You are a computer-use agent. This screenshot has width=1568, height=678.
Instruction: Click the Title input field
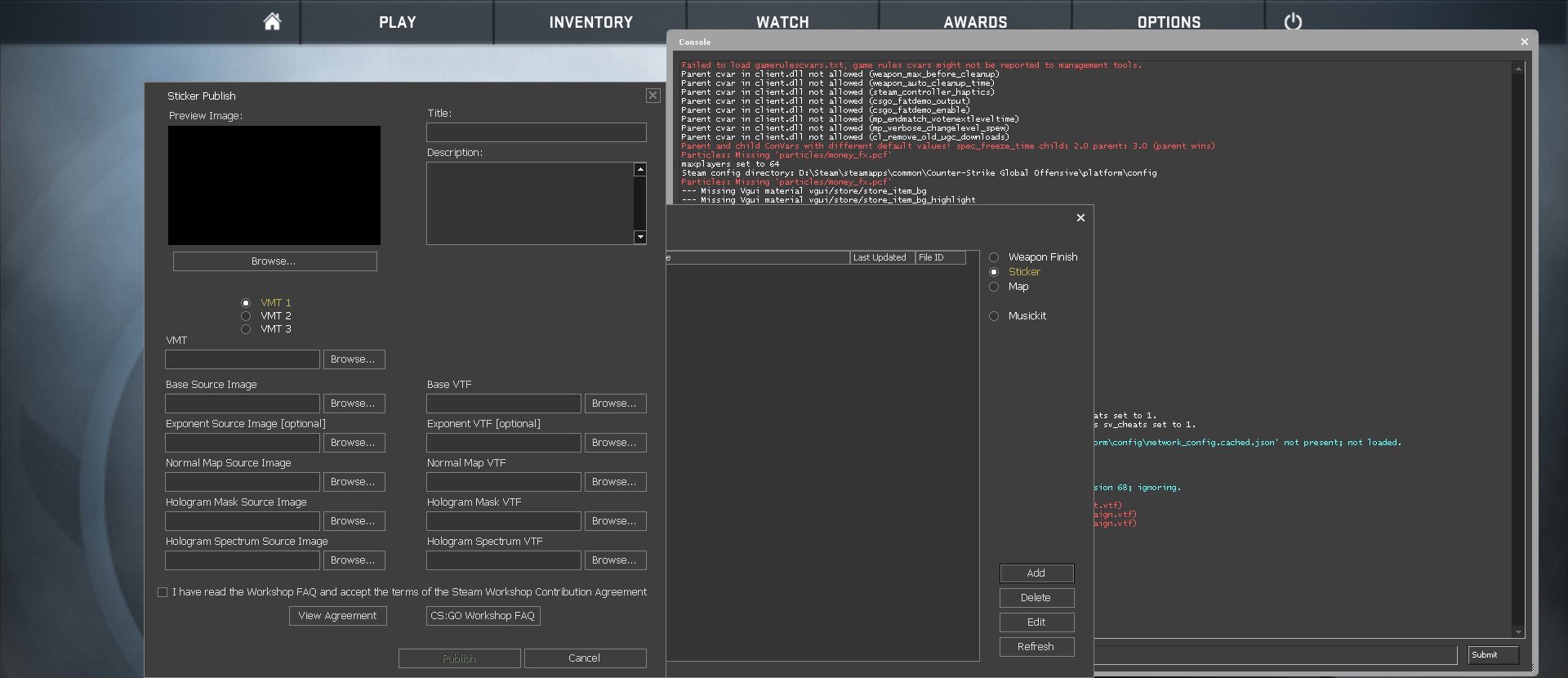pos(536,132)
